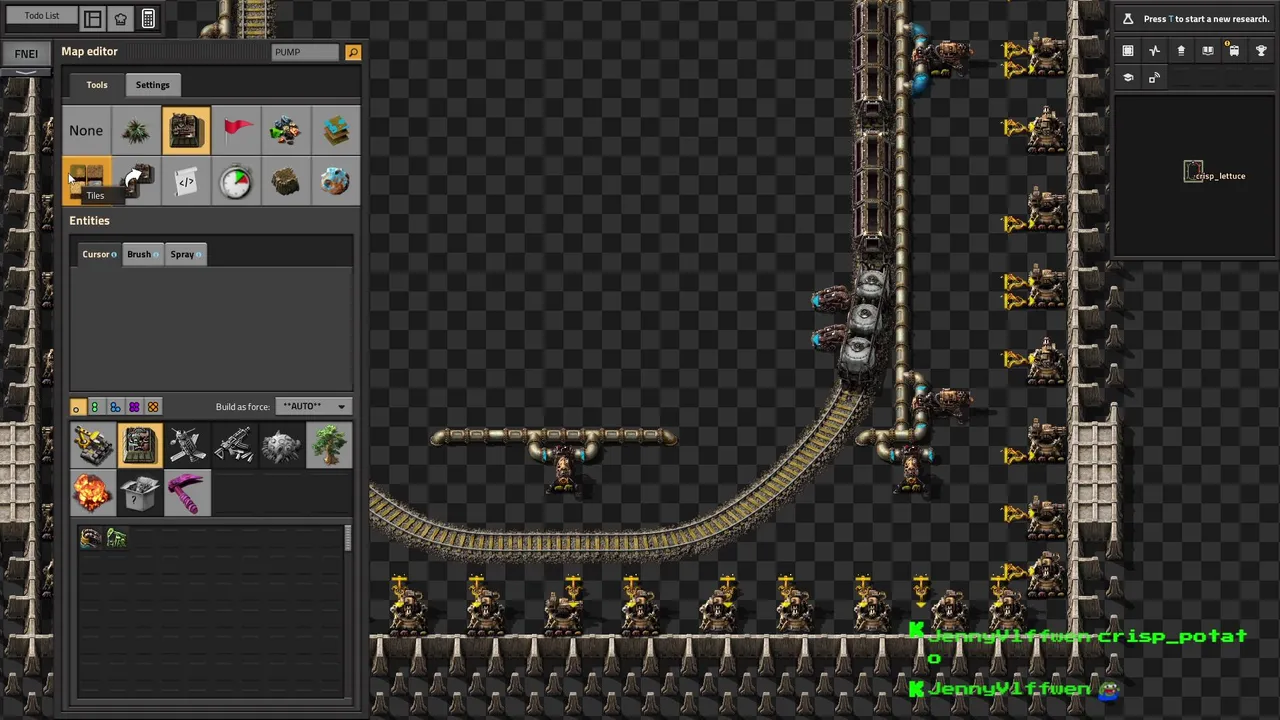Click the chef hat icon
The height and width of the screenshot is (720, 1280).
click(120, 18)
